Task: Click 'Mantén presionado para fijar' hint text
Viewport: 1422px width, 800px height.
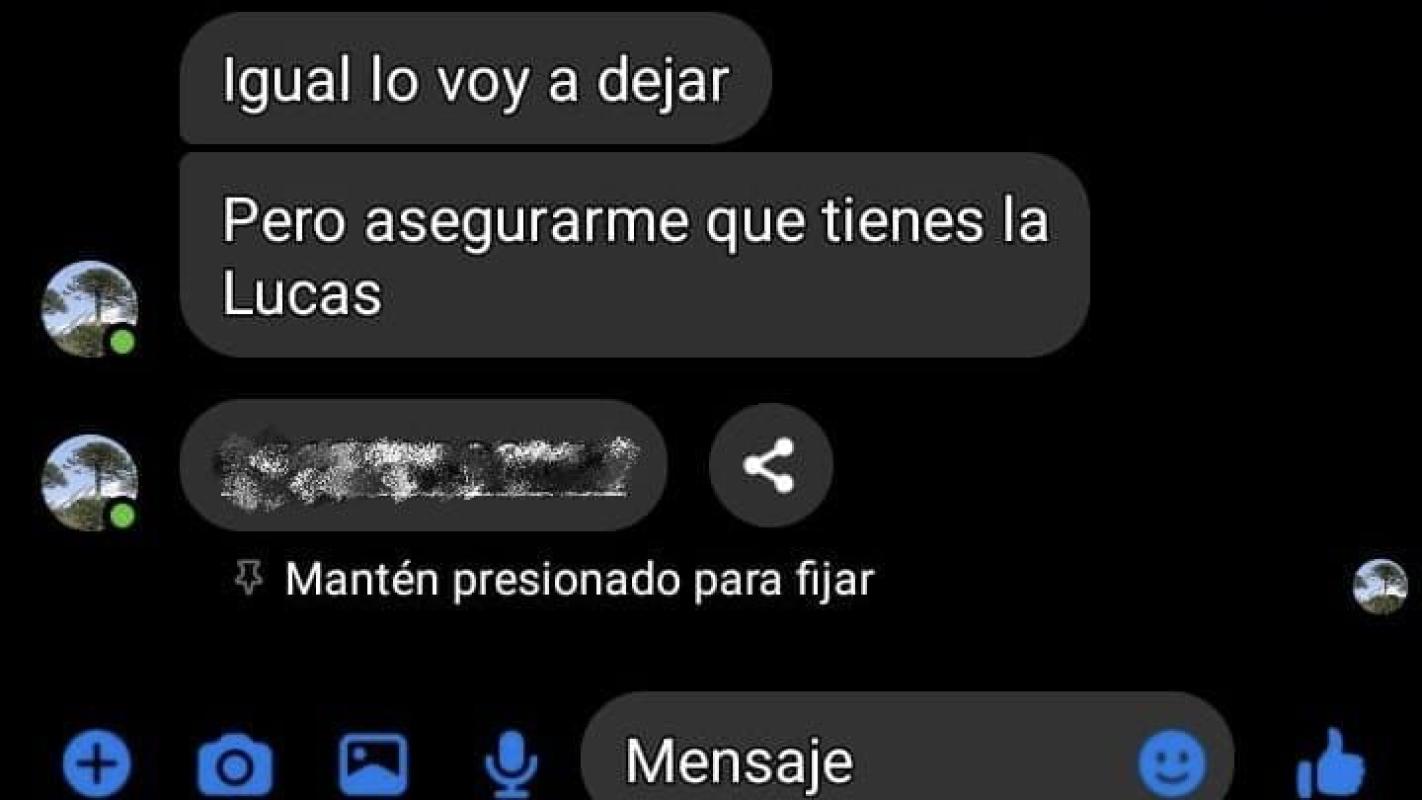Action: pos(579,579)
